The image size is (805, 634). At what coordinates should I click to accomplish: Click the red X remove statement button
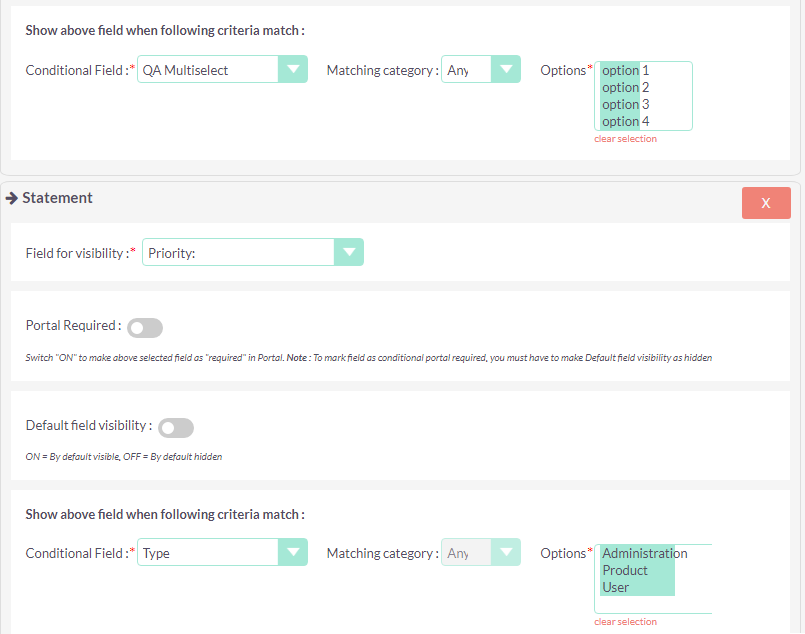click(766, 203)
